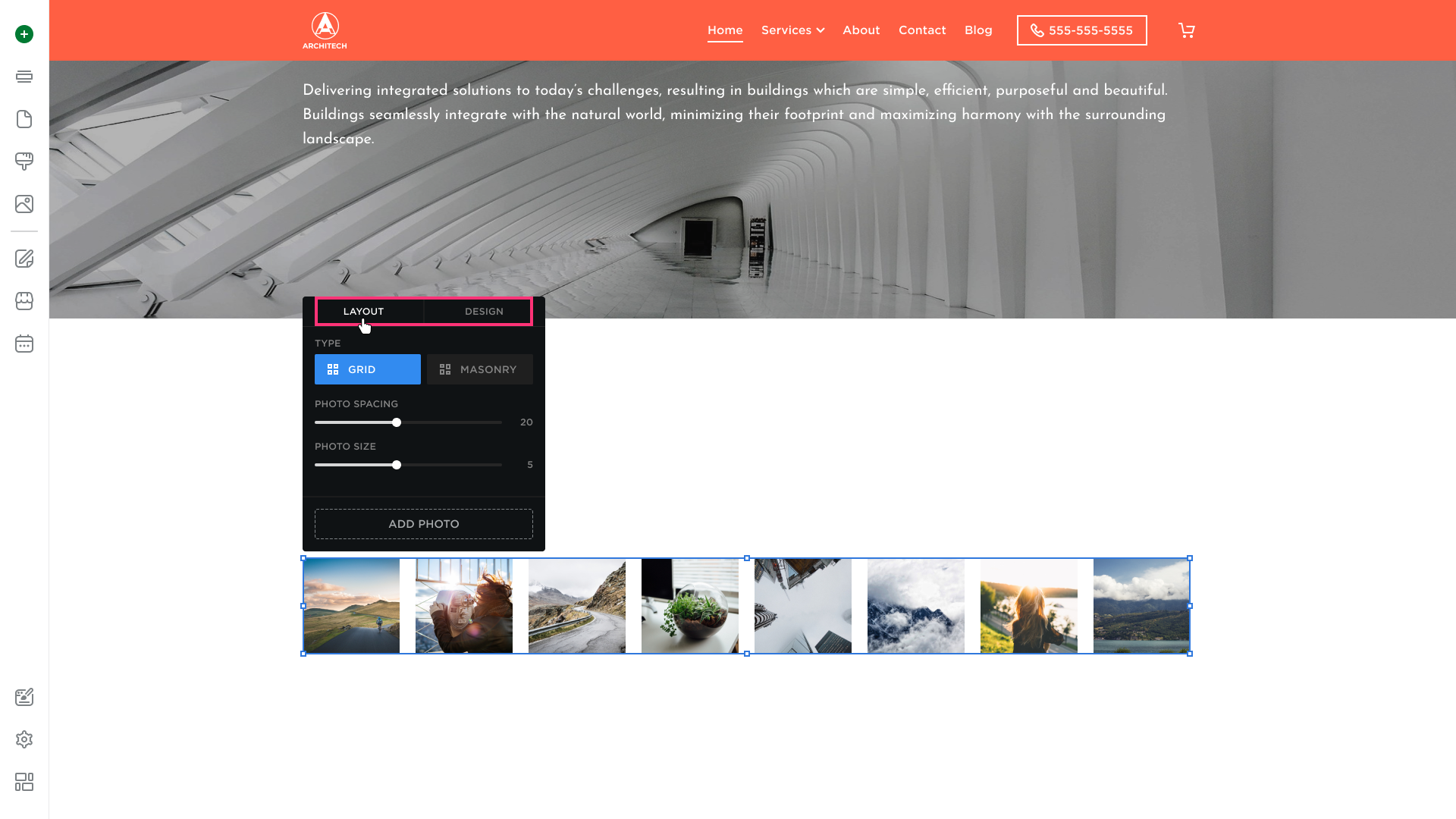Open the pages icon in sidebar
Image resolution: width=1456 pixels, height=819 pixels.
(24, 119)
